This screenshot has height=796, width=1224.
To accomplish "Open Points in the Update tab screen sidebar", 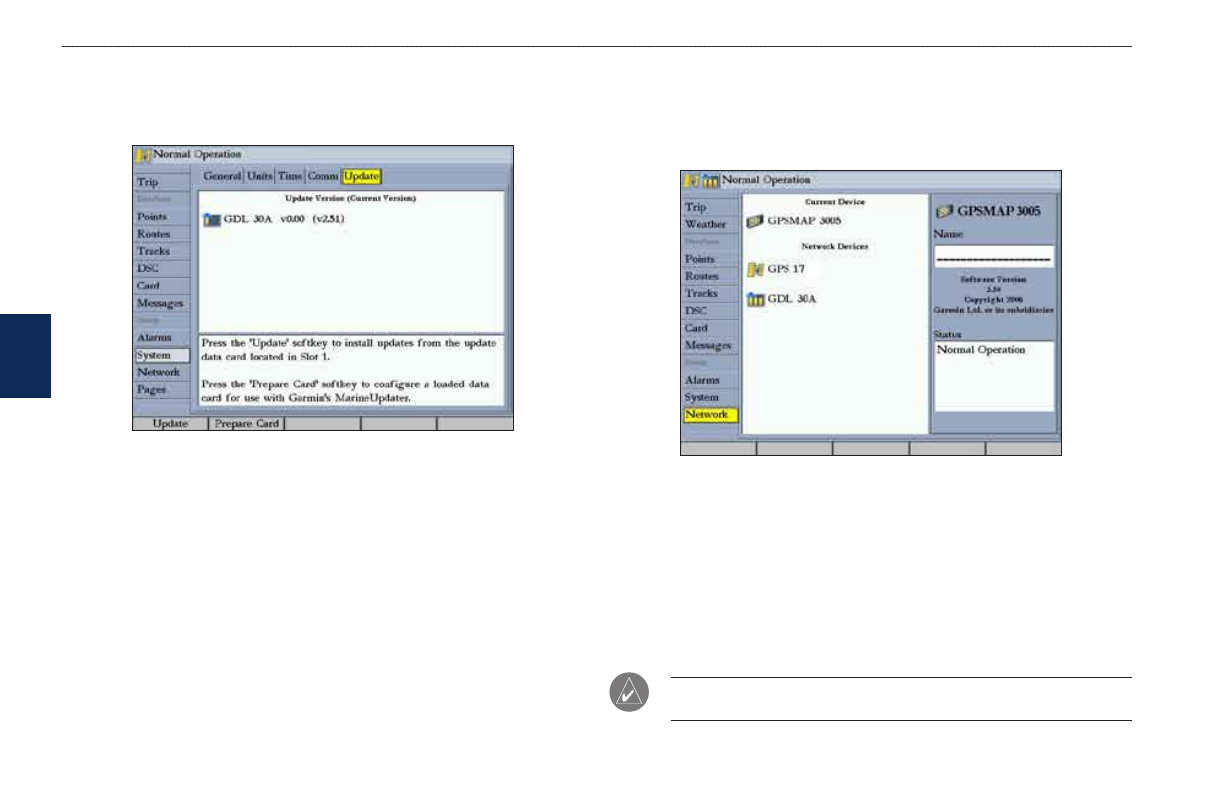I will (162, 217).
